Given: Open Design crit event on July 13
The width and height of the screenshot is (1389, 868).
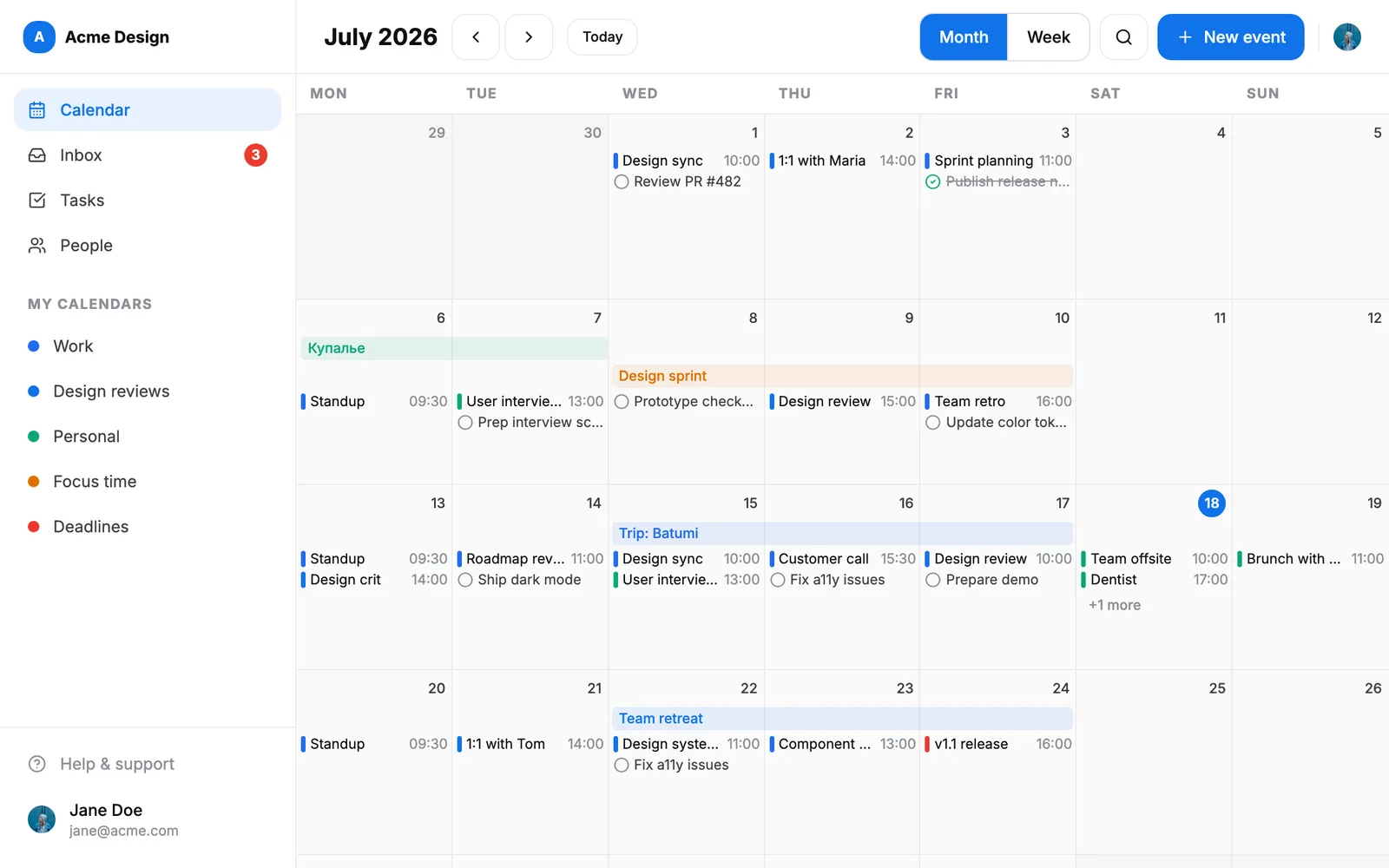Looking at the screenshot, I should tap(374, 580).
